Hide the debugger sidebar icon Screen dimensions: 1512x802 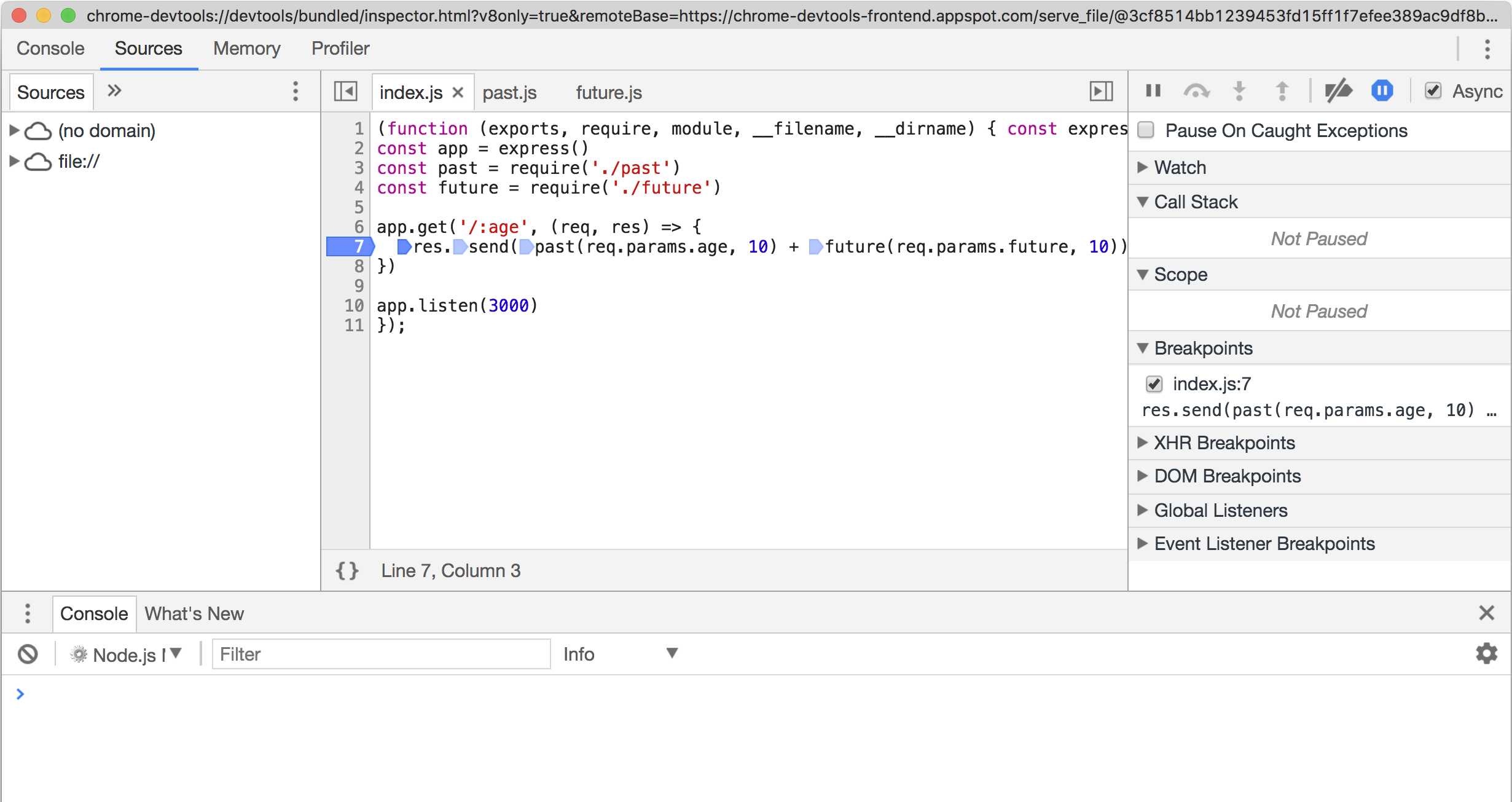(1101, 92)
